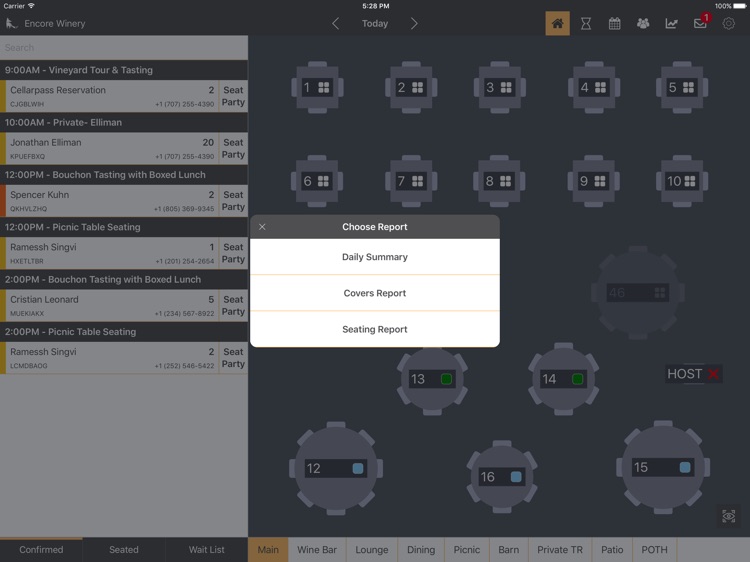Switch to Seated tab

point(124,550)
